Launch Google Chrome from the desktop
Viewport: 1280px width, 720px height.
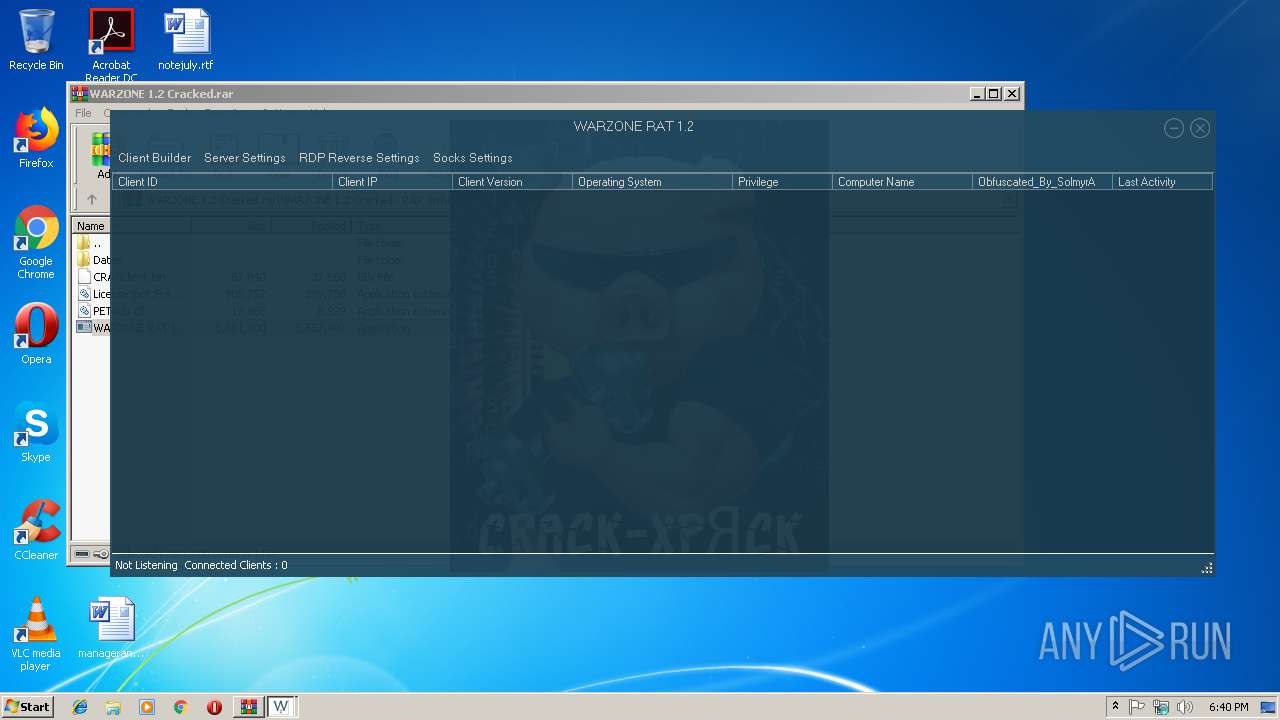click(x=36, y=243)
